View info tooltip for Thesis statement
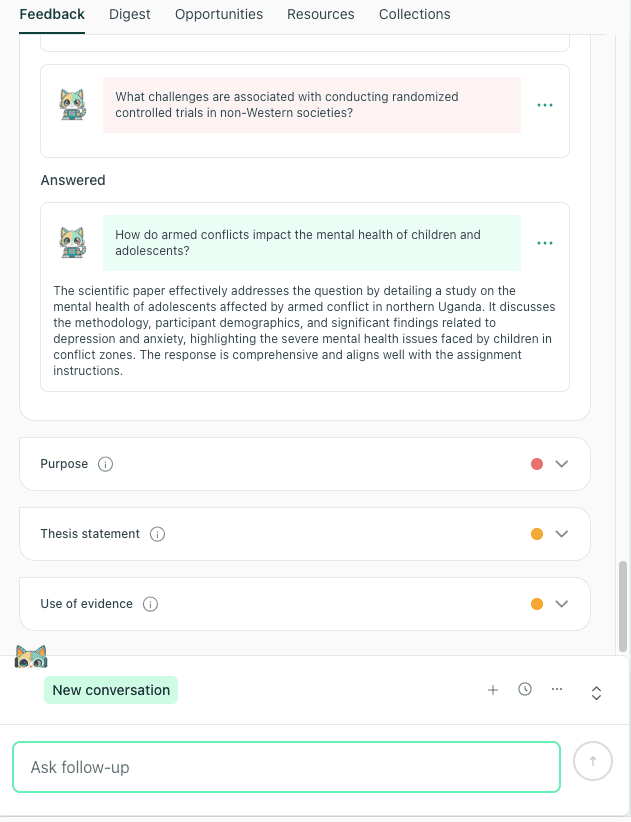631x822 pixels. click(157, 534)
